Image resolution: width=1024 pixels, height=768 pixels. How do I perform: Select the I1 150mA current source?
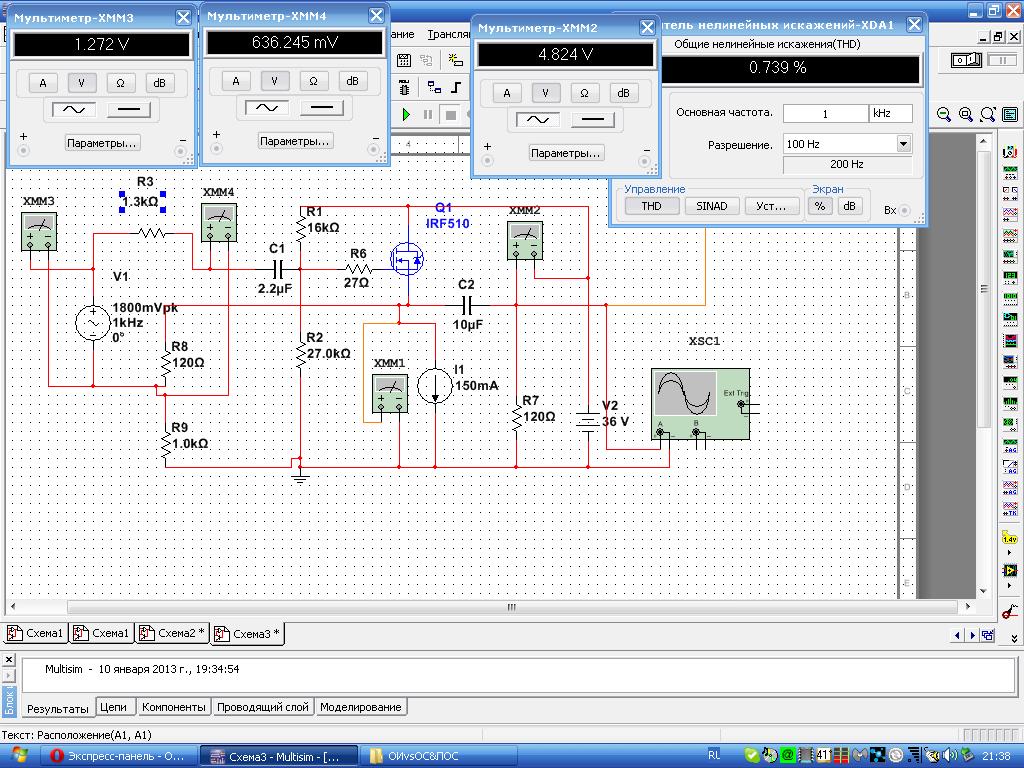coord(435,386)
